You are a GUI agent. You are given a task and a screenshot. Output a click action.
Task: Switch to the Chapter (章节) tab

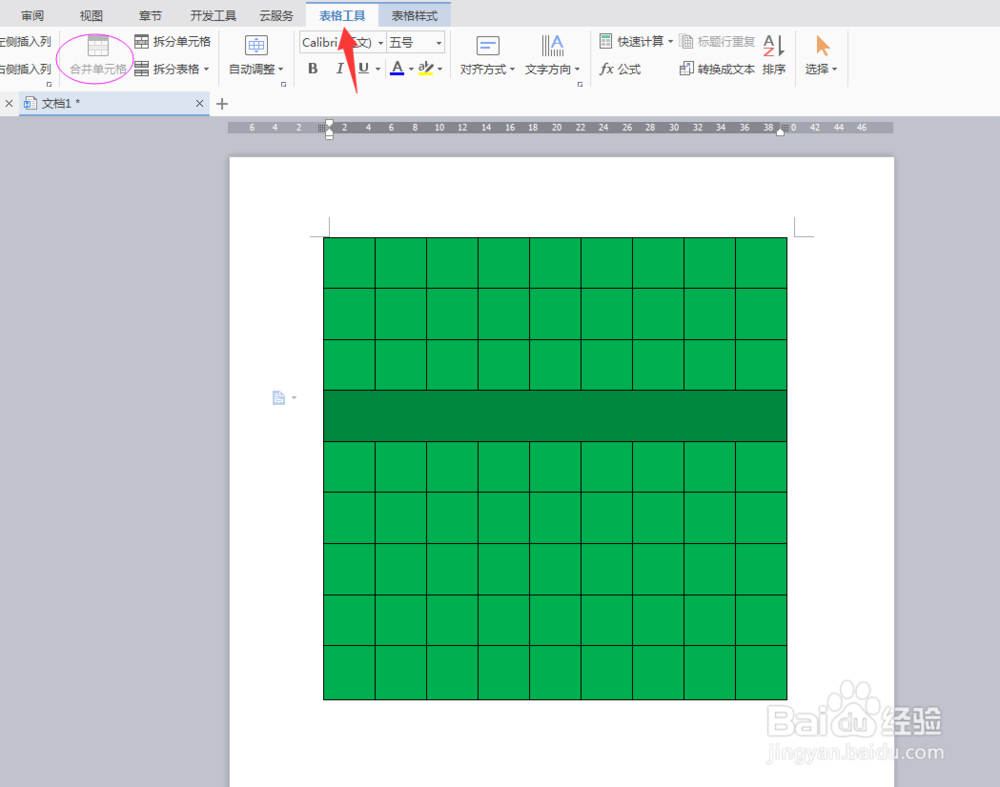coord(150,15)
